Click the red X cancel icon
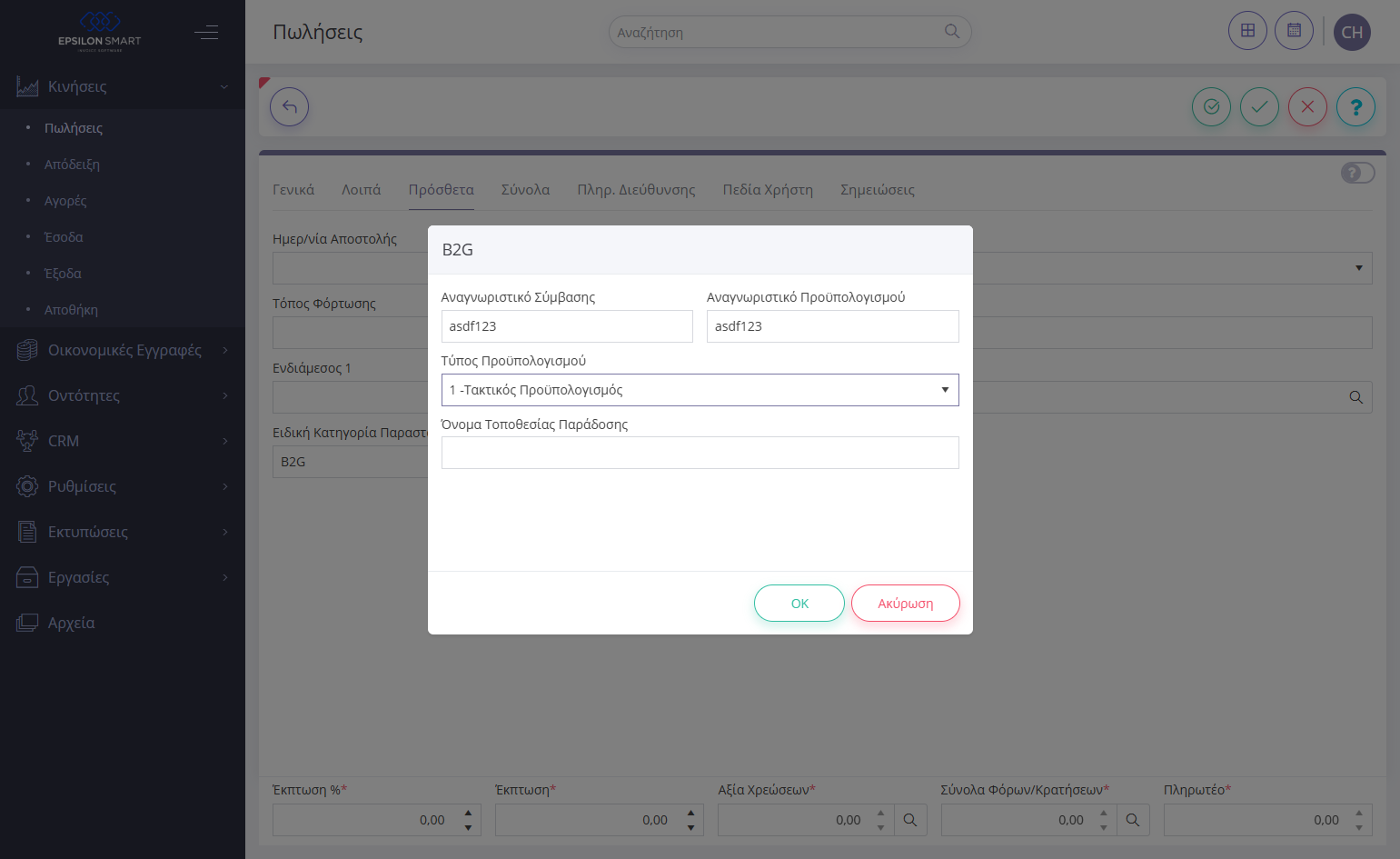 [1307, 107]
